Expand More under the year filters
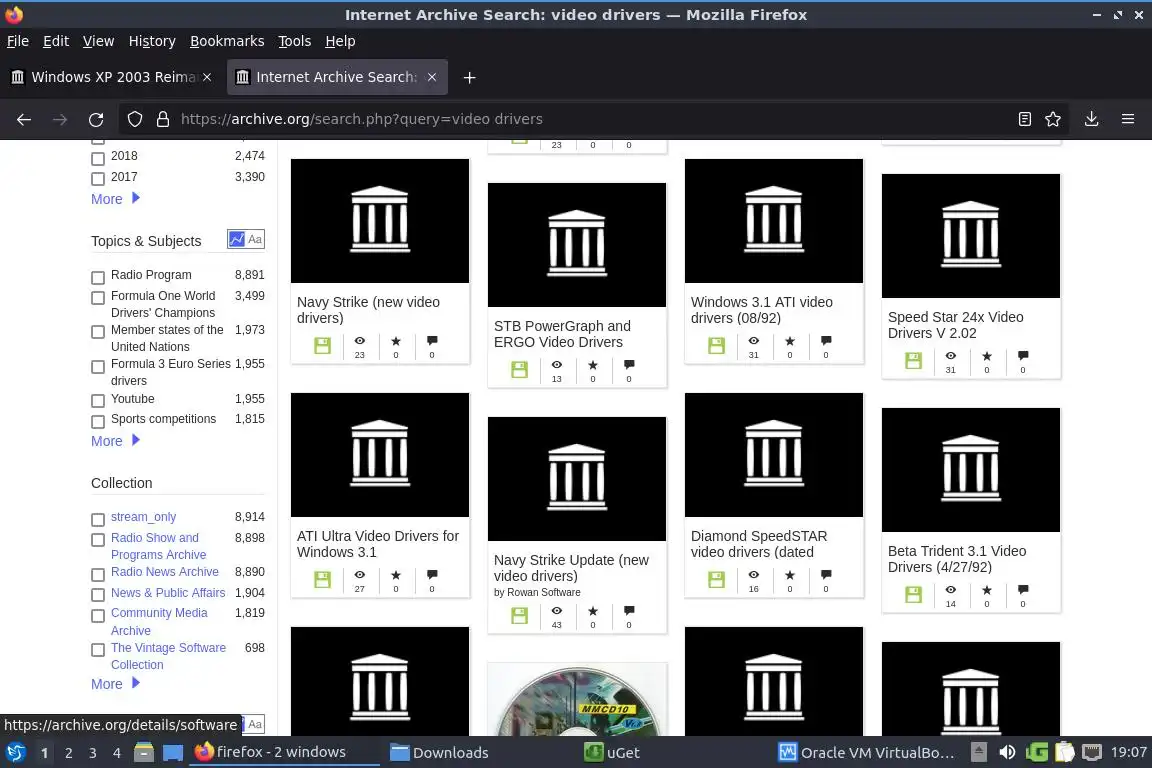The image size is (1152, 768). (x=115, y=198)
